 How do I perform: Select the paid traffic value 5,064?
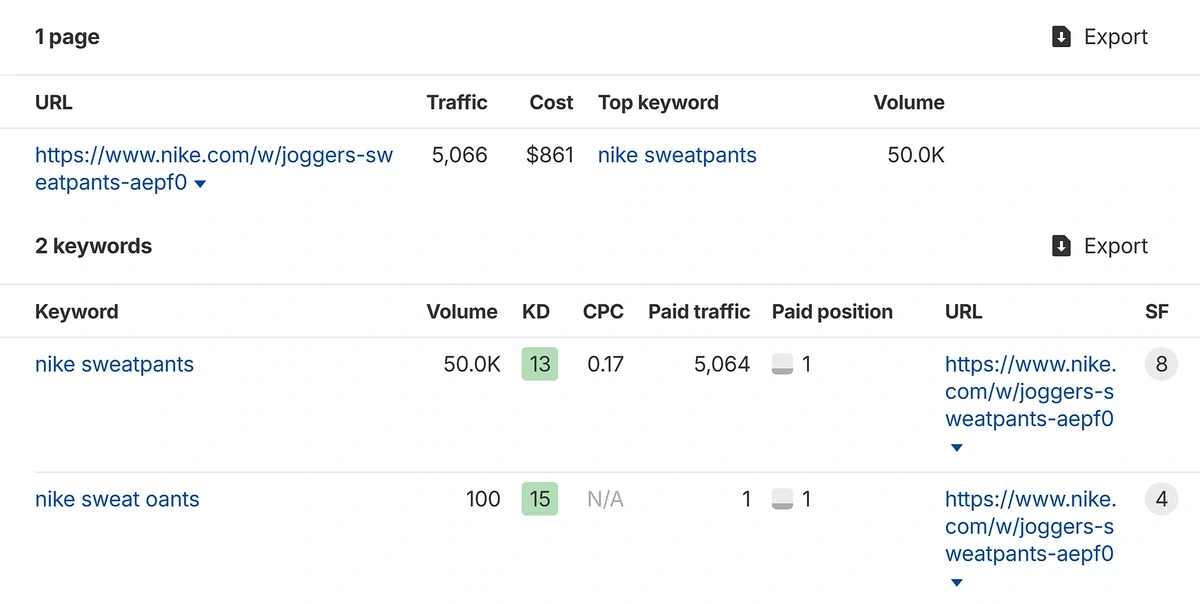click(722, 364)
